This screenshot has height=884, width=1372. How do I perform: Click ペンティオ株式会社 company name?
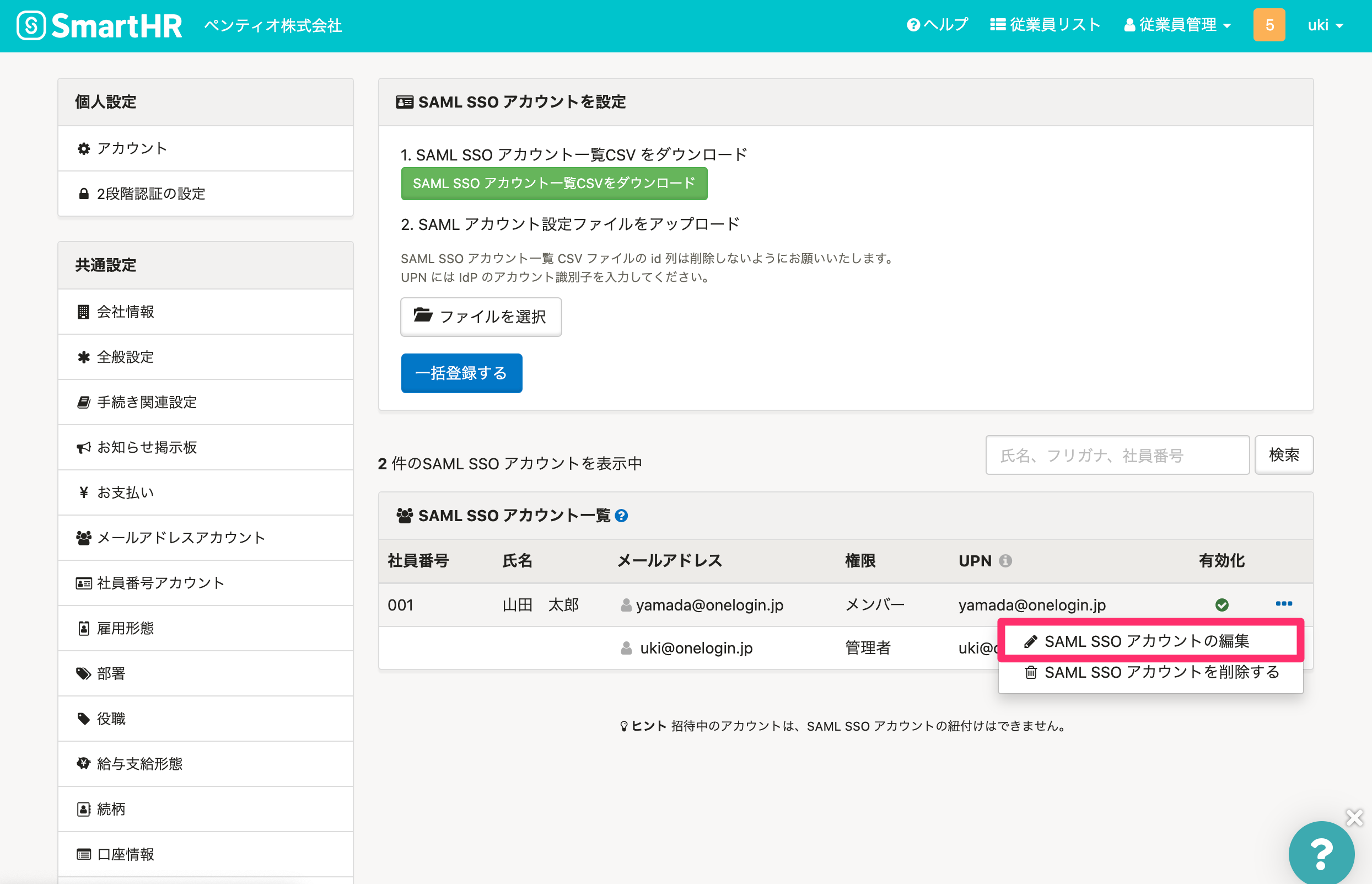coord(272,26)
